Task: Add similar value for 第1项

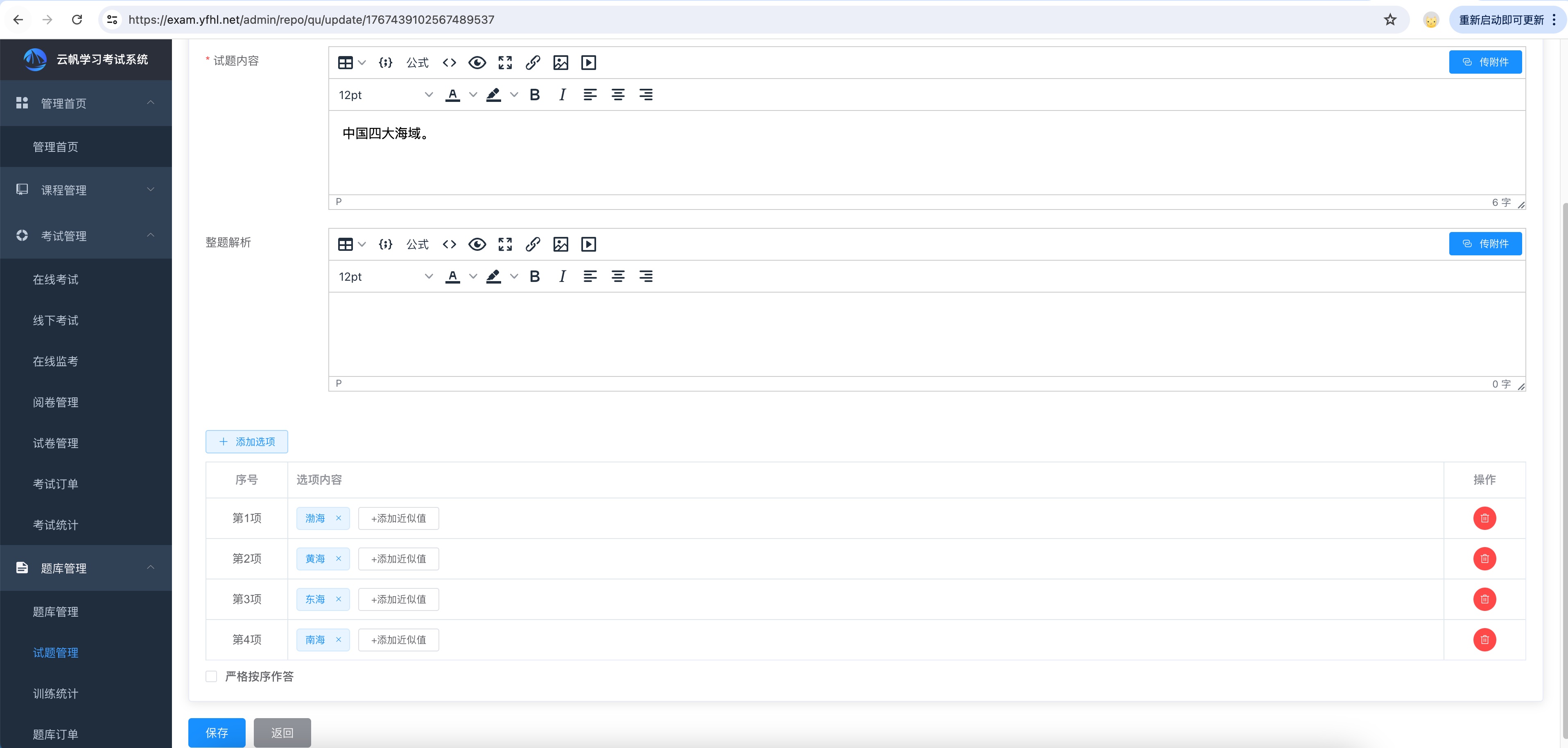Action: tap(399, 518)
